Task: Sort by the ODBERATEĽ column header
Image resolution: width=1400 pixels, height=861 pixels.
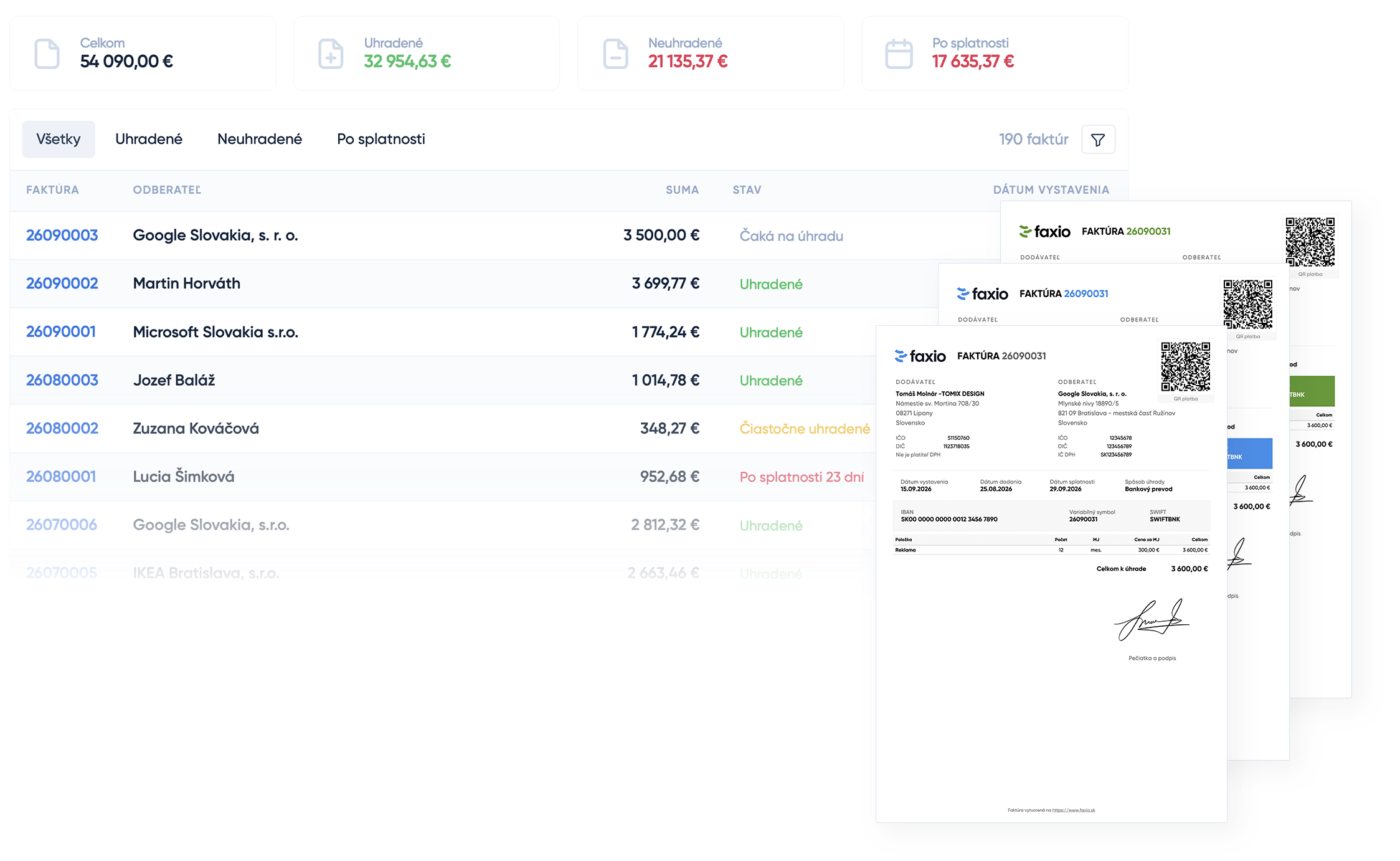Action: pos(167,190)
